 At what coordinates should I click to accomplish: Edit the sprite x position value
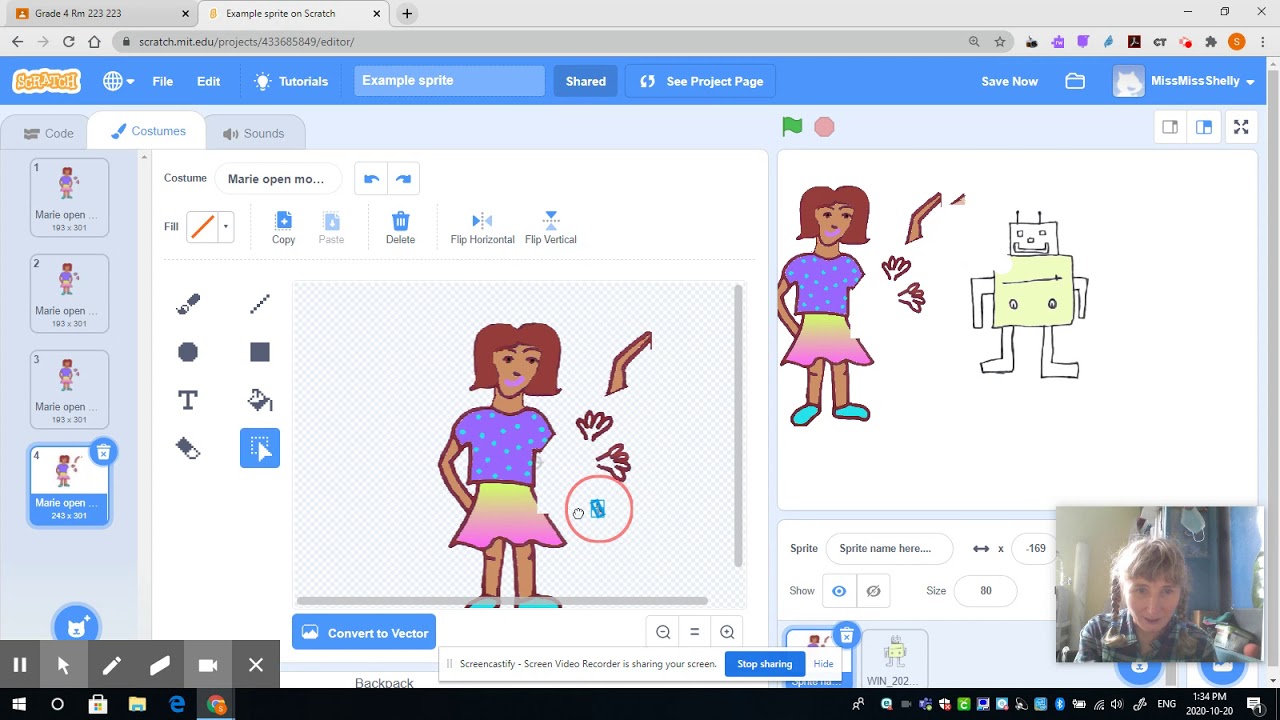click(1036, 548)
